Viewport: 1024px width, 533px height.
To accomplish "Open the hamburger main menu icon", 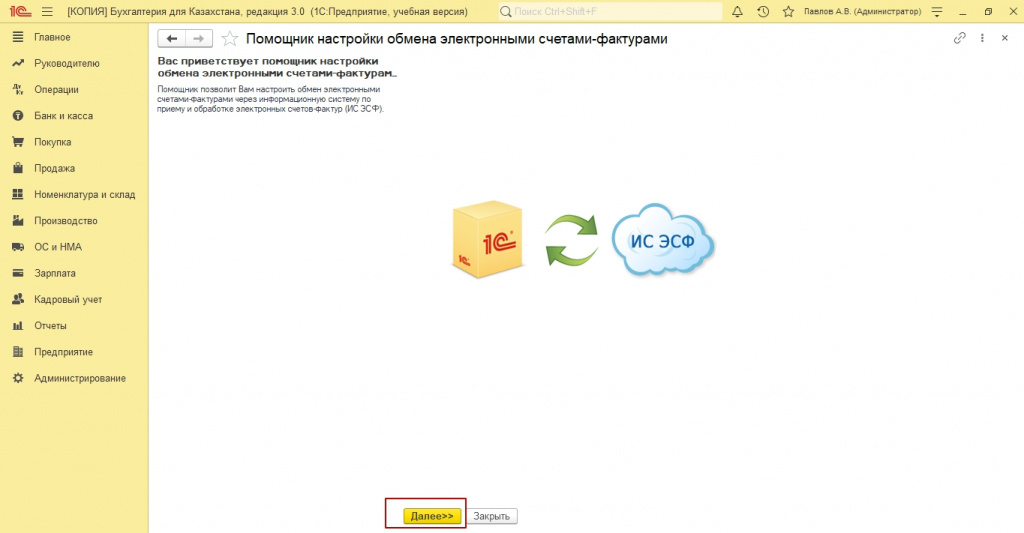I will tap(47, 12).
